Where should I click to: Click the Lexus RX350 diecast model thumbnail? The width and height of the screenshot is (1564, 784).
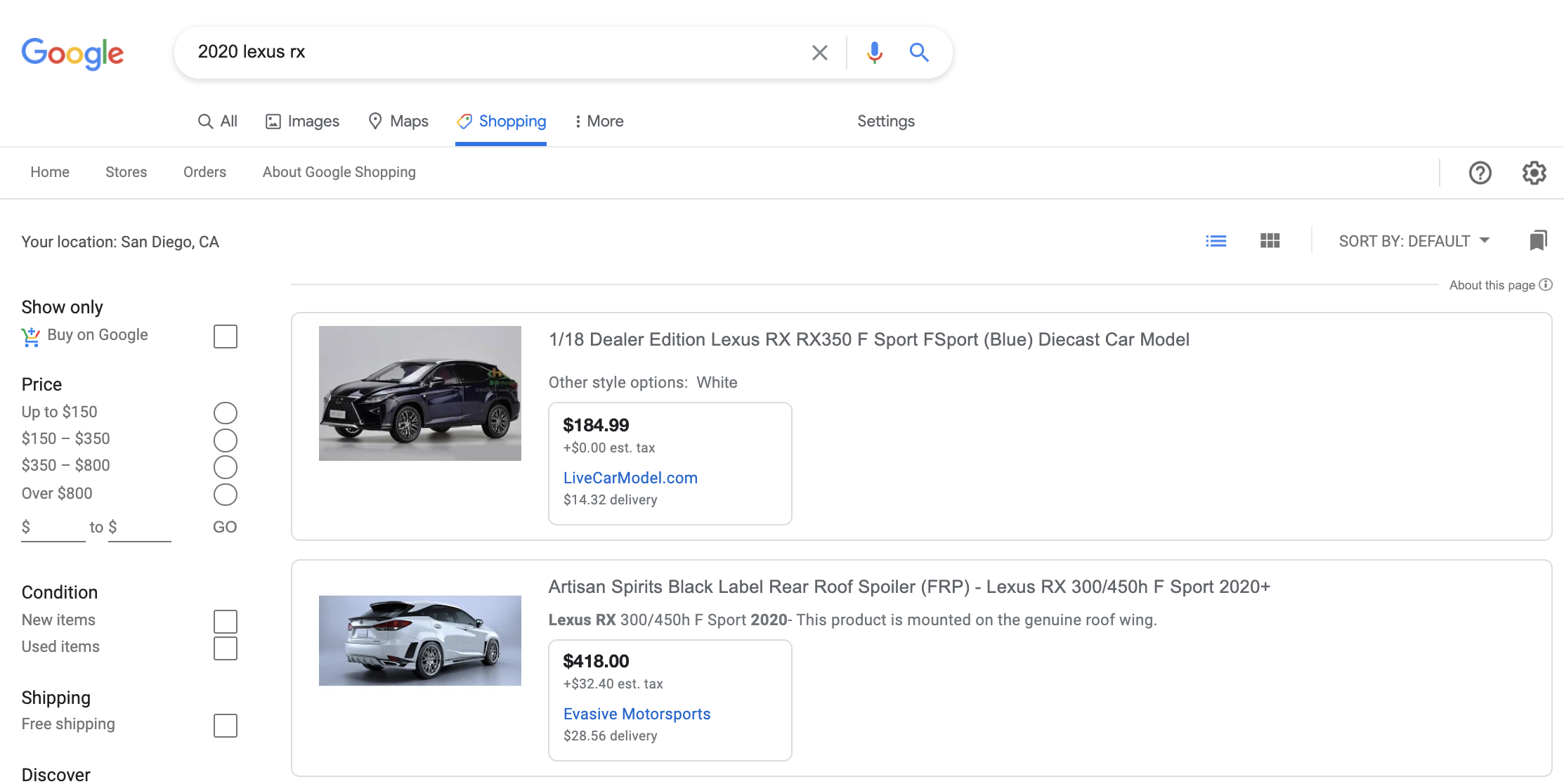pos(419,393)
